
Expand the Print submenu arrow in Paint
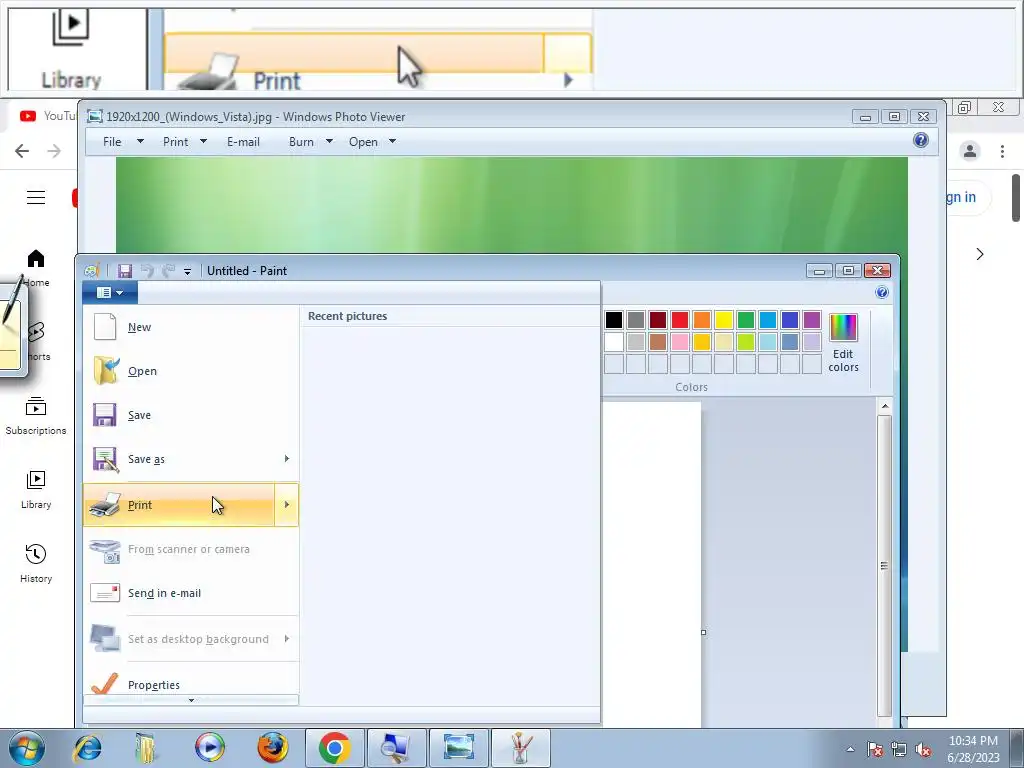[x=287, y=505]
